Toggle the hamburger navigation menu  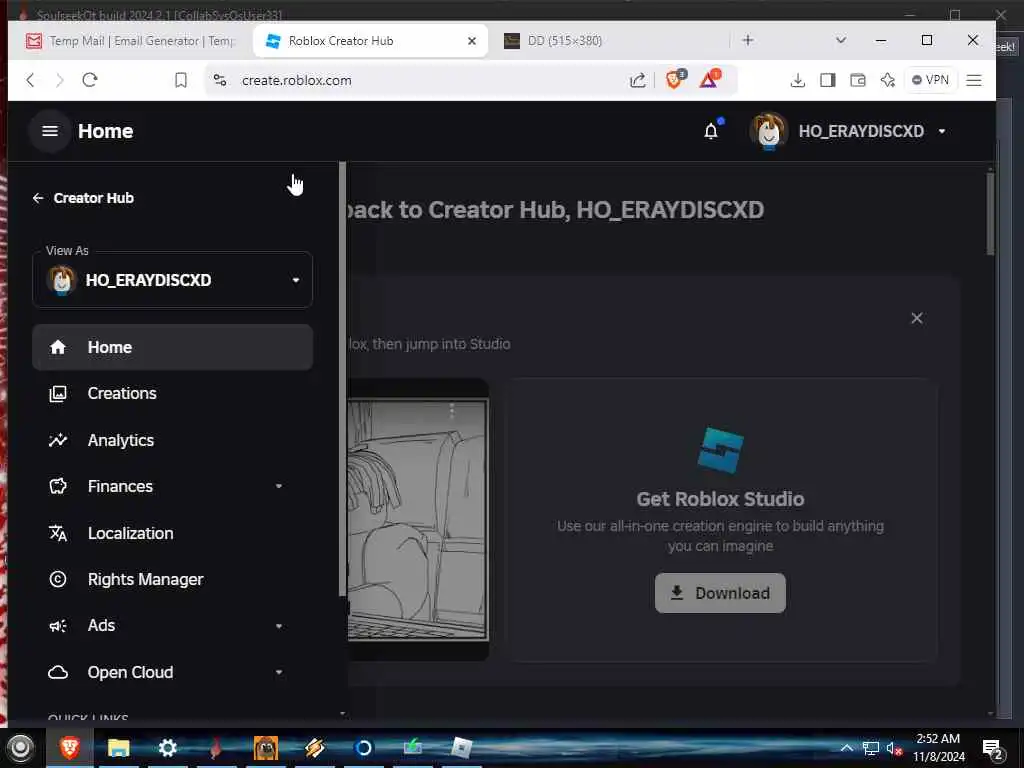pyautogui.click(x=50, y=131)
